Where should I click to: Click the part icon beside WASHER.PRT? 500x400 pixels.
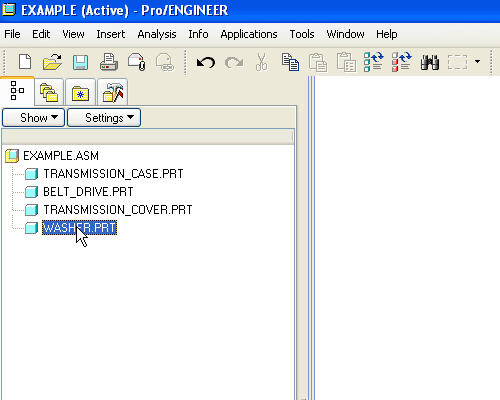(32, 228)
